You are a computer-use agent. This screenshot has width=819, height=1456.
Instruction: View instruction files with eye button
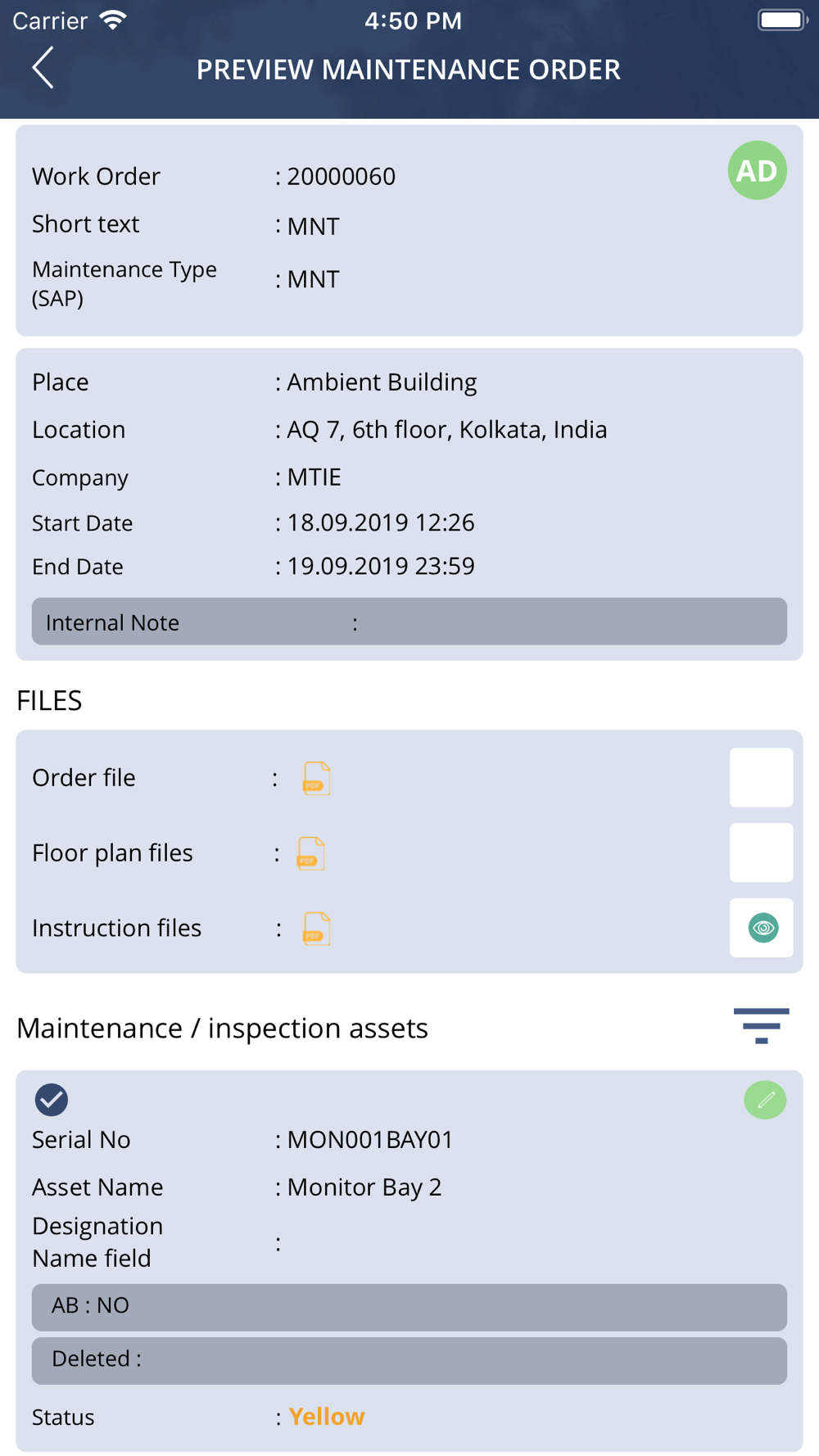tap(762, 928)
